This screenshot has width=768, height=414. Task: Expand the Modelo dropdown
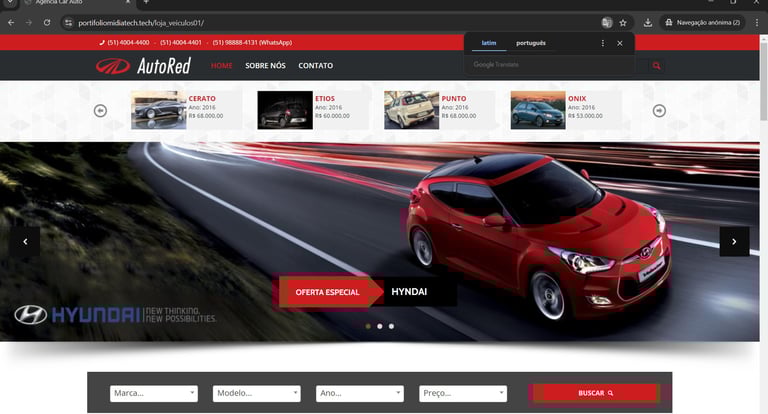tap(257, 393)
